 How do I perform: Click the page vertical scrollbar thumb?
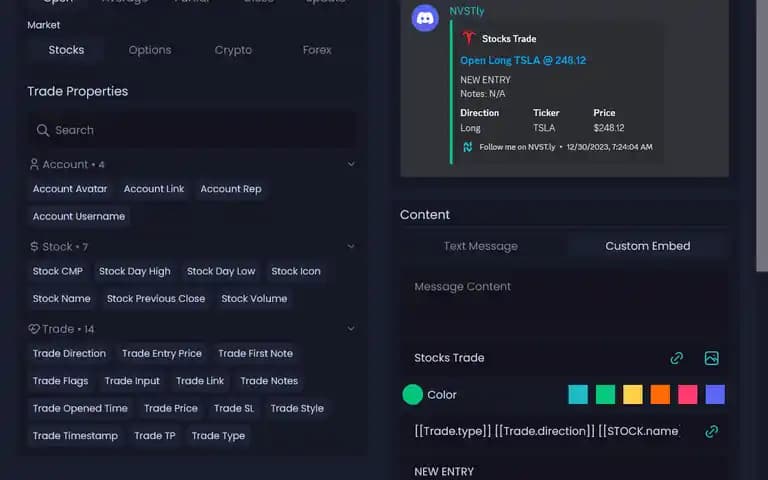762,136
